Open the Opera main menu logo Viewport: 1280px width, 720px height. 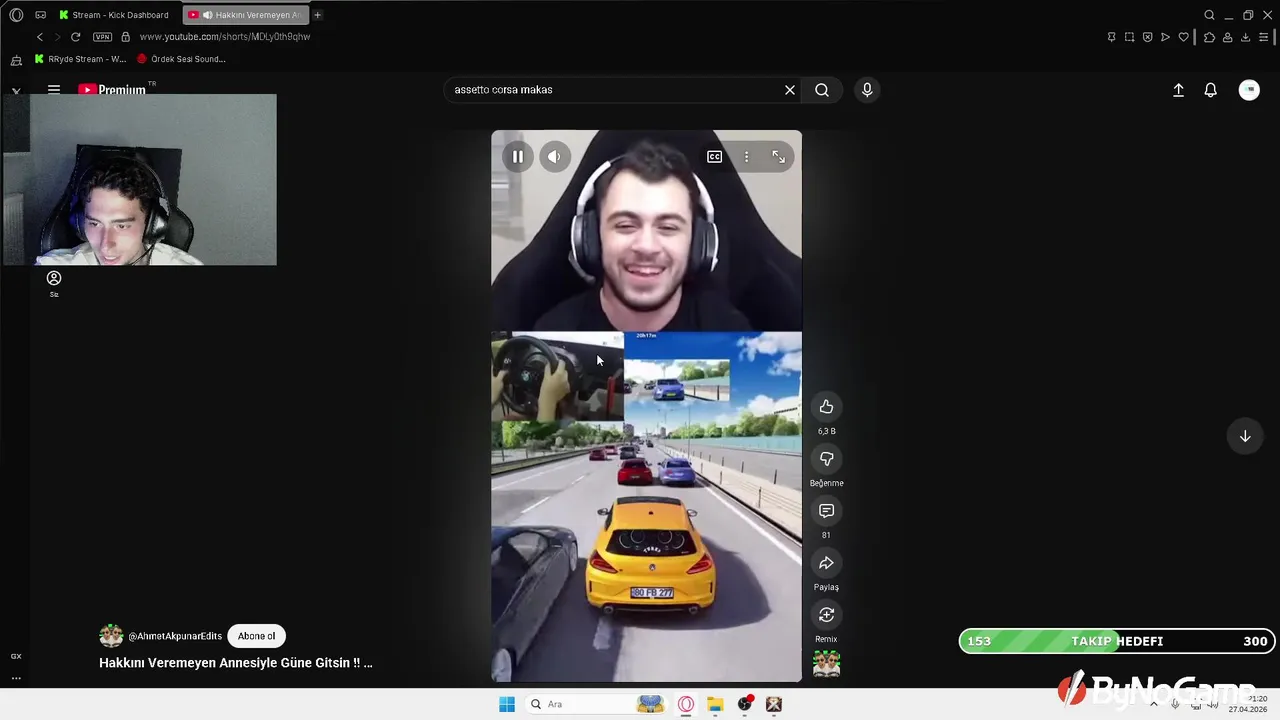pos(16,15)
